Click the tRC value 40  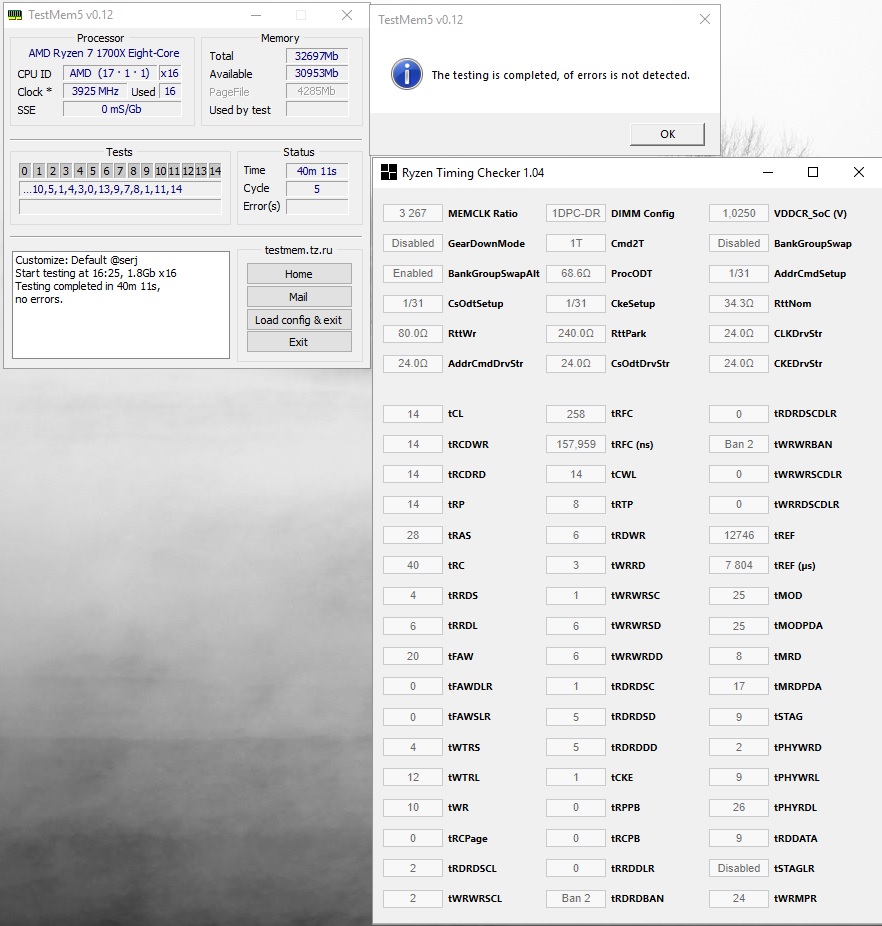tap(412, 565)
